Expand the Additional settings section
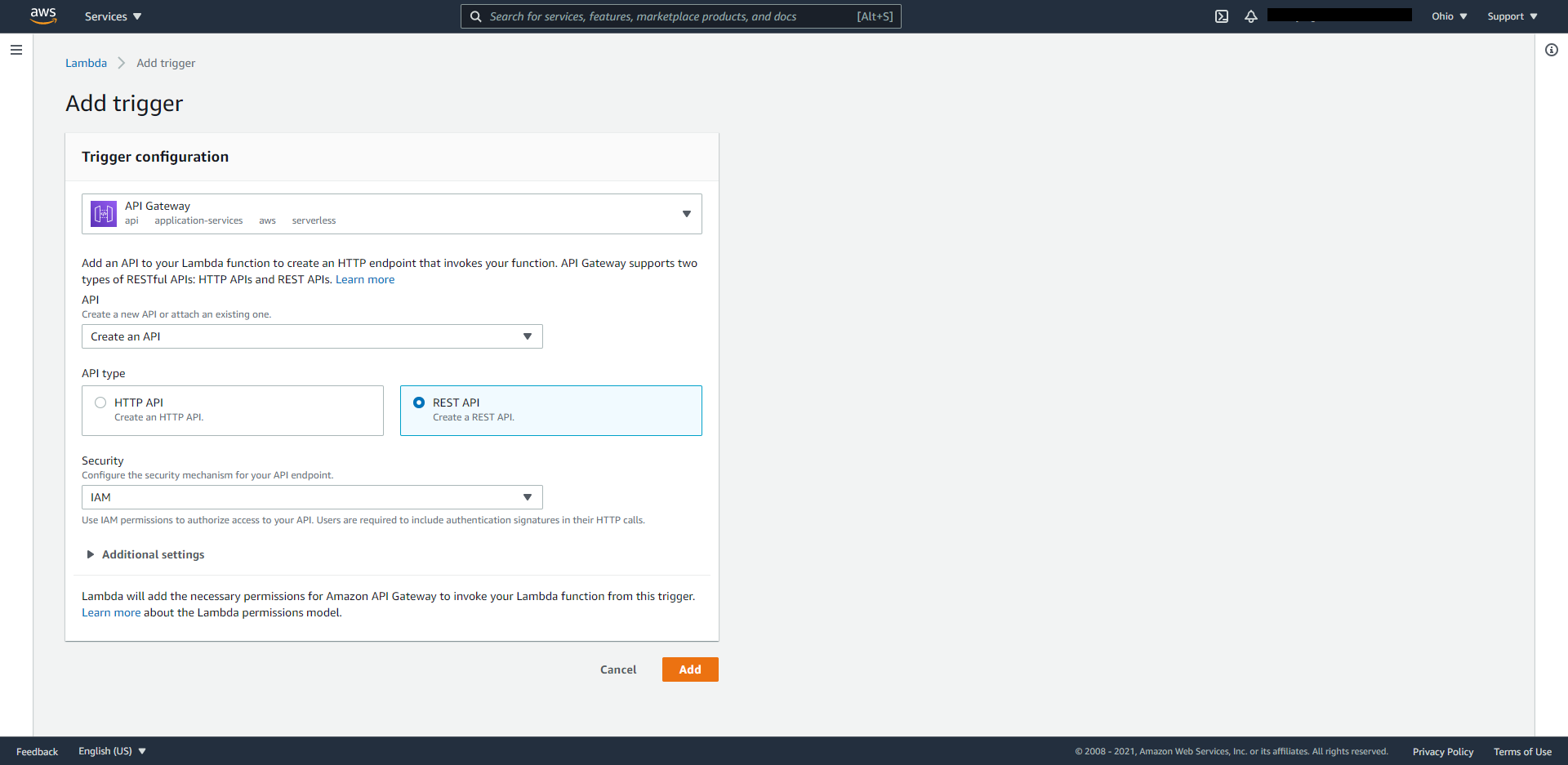The height and width of the screenshot is (765, 1568). [x=145, y=554]
